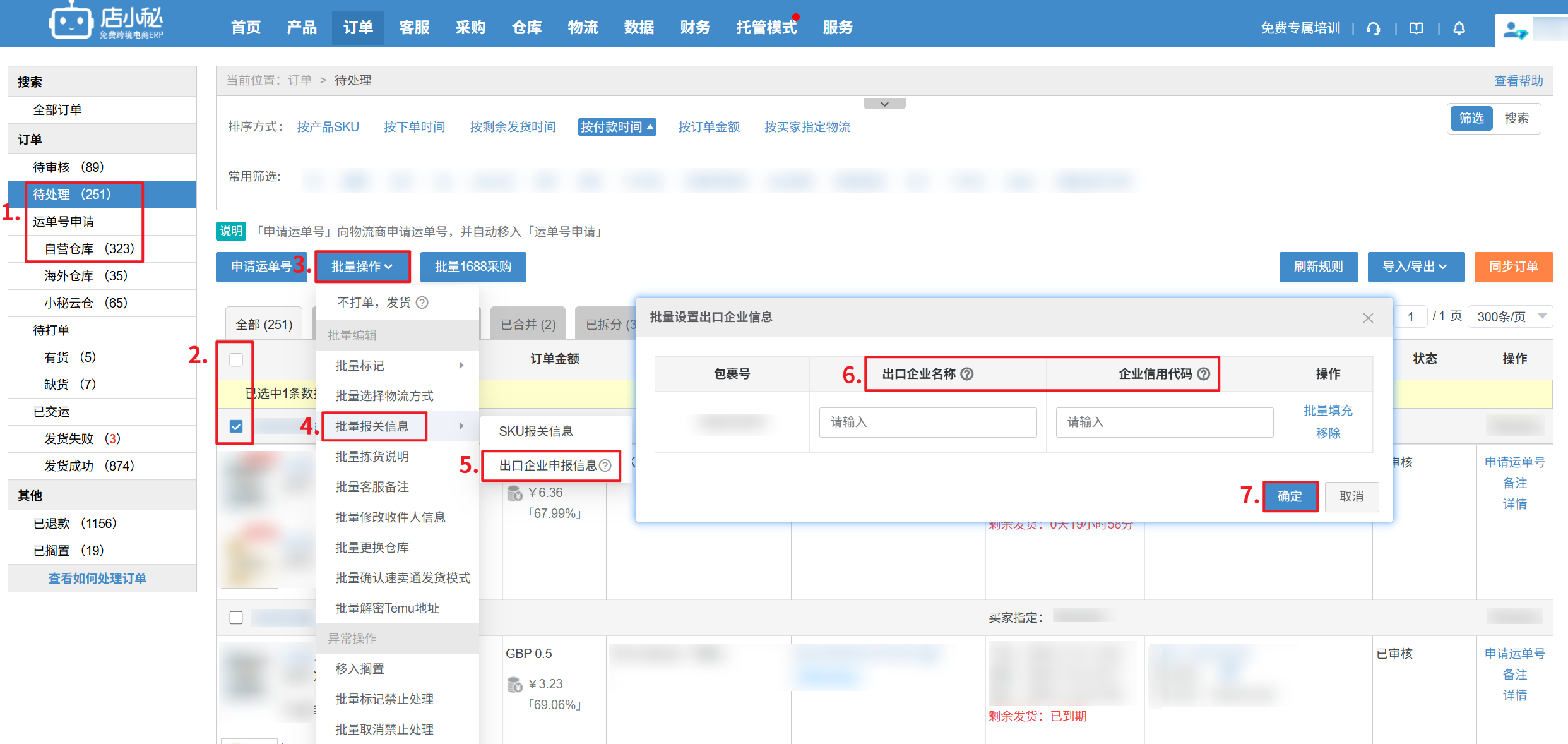Open the 300条/页 page size selector
Viewport: 1568px width, 744px height.
pos(1511,316)
